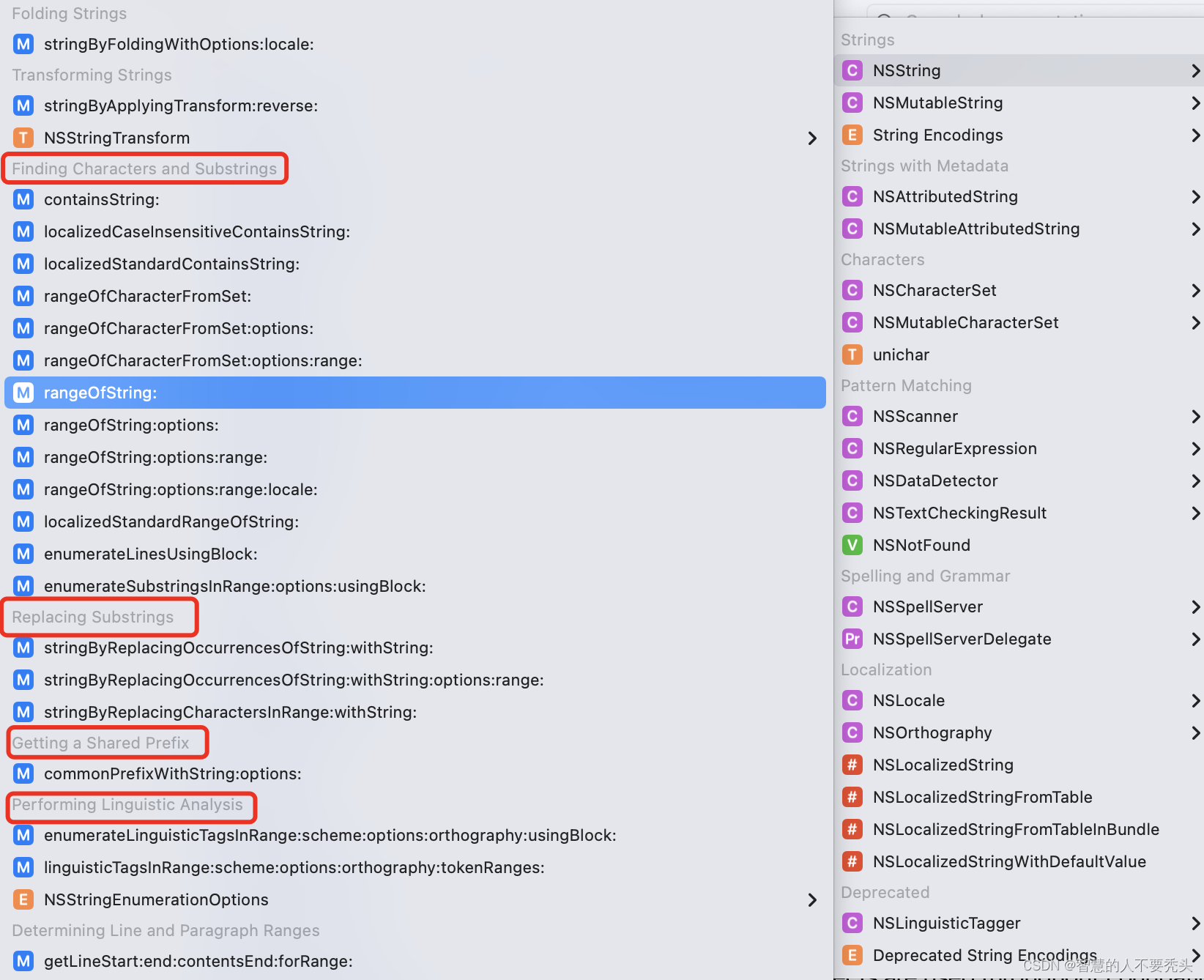Click the # macro icon beside NSLocalizedString

(852, 765)
